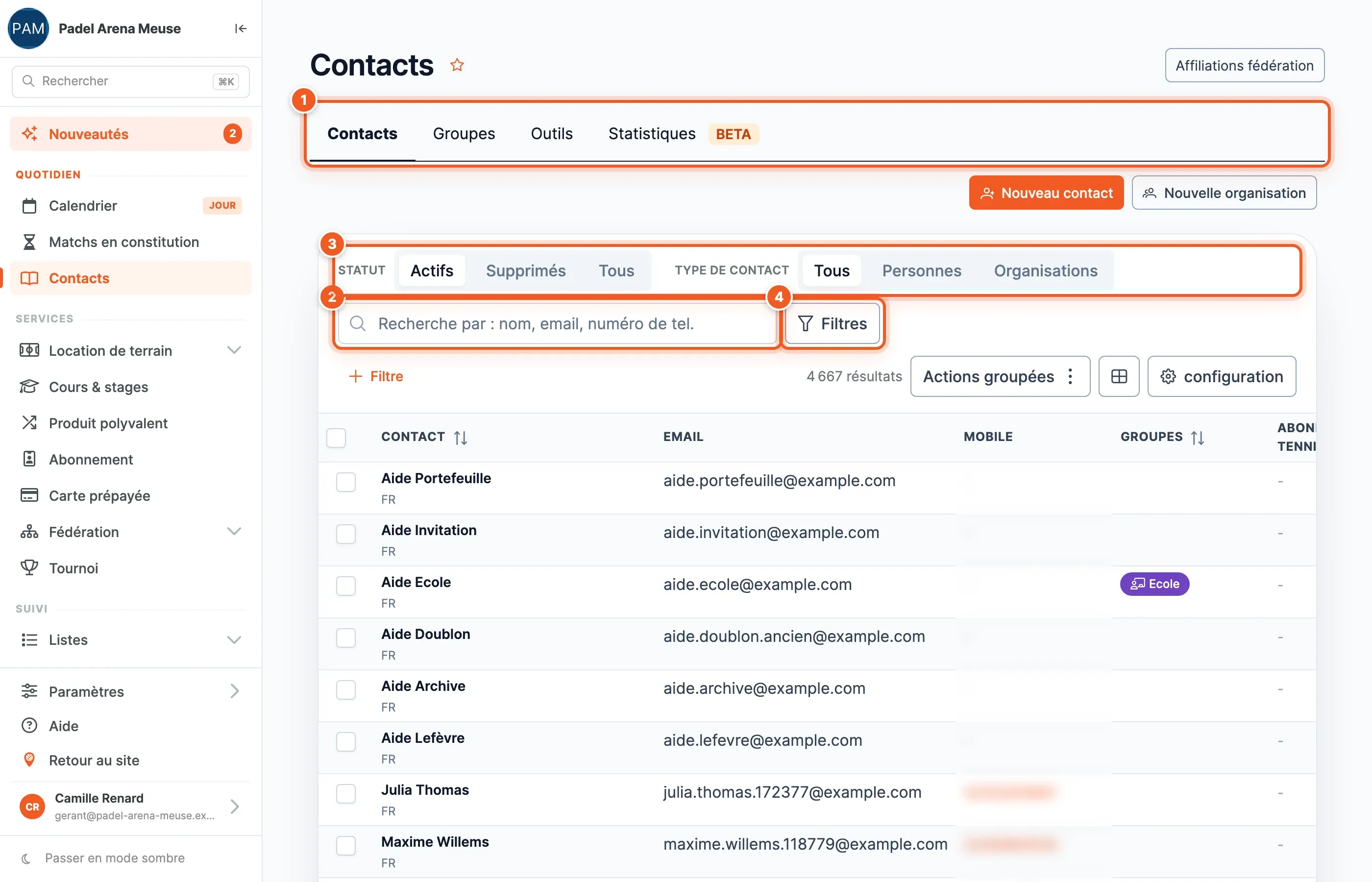Open Camille Renard account menu

[130, 807]
